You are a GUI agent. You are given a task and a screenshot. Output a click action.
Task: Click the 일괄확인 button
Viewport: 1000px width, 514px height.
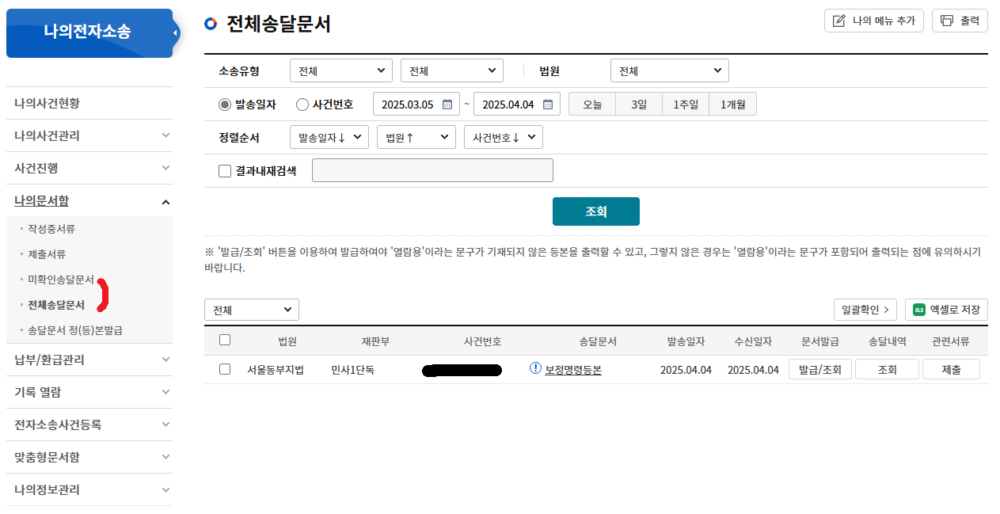[865, 310]
